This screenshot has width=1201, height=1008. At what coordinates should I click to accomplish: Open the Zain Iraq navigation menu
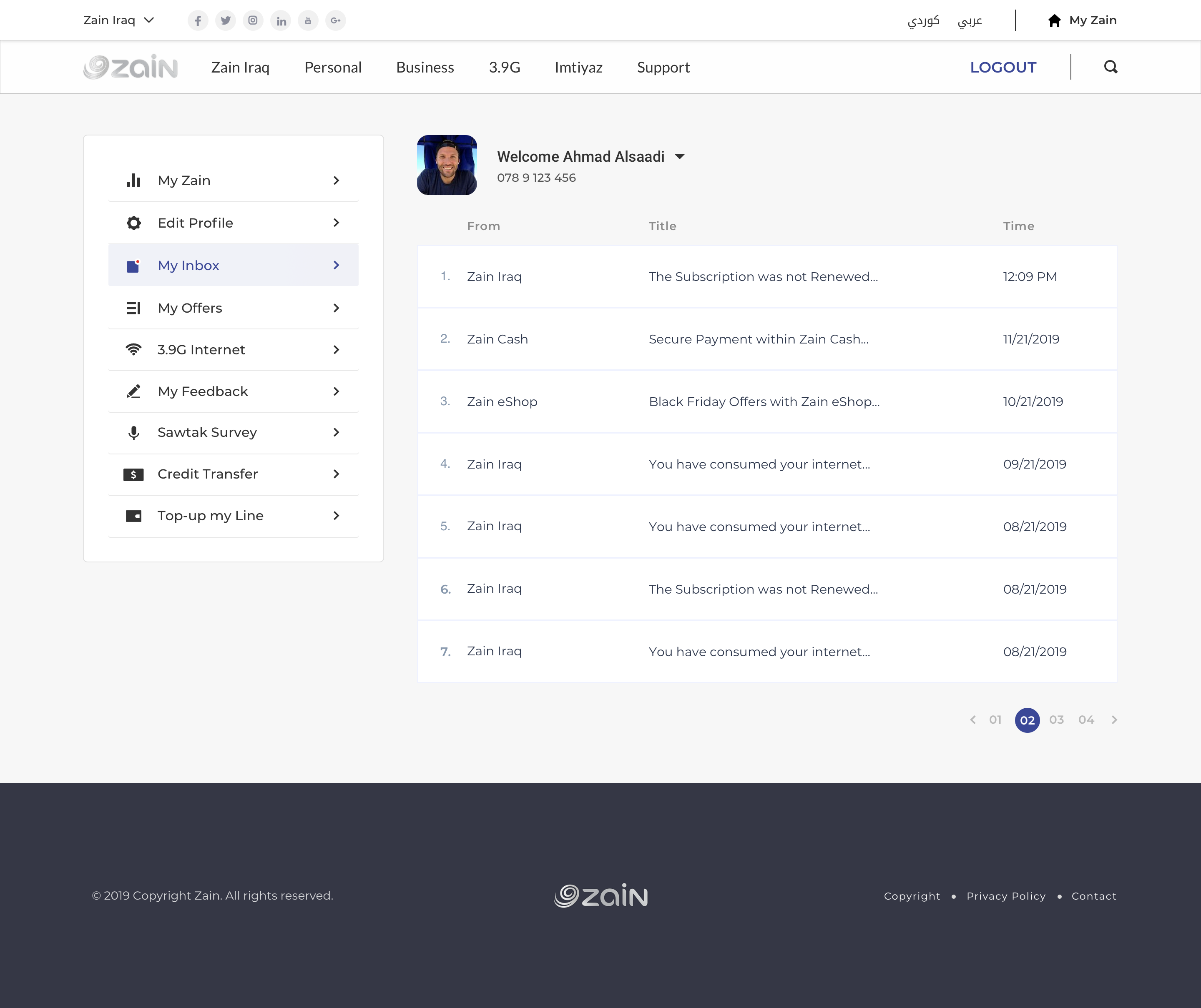tap(240, 68)
